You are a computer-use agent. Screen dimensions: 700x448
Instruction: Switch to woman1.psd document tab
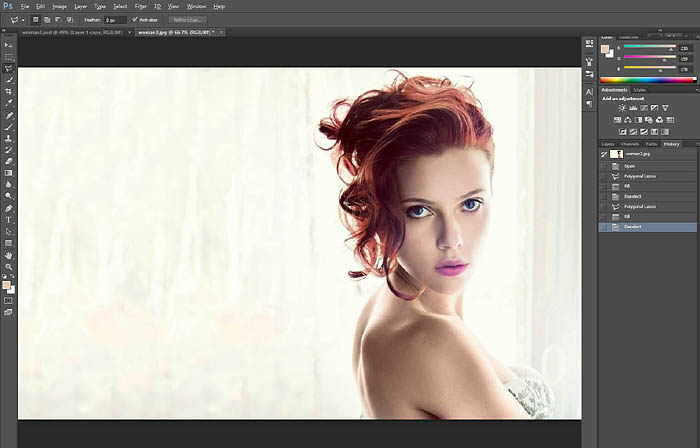(60, 32)
